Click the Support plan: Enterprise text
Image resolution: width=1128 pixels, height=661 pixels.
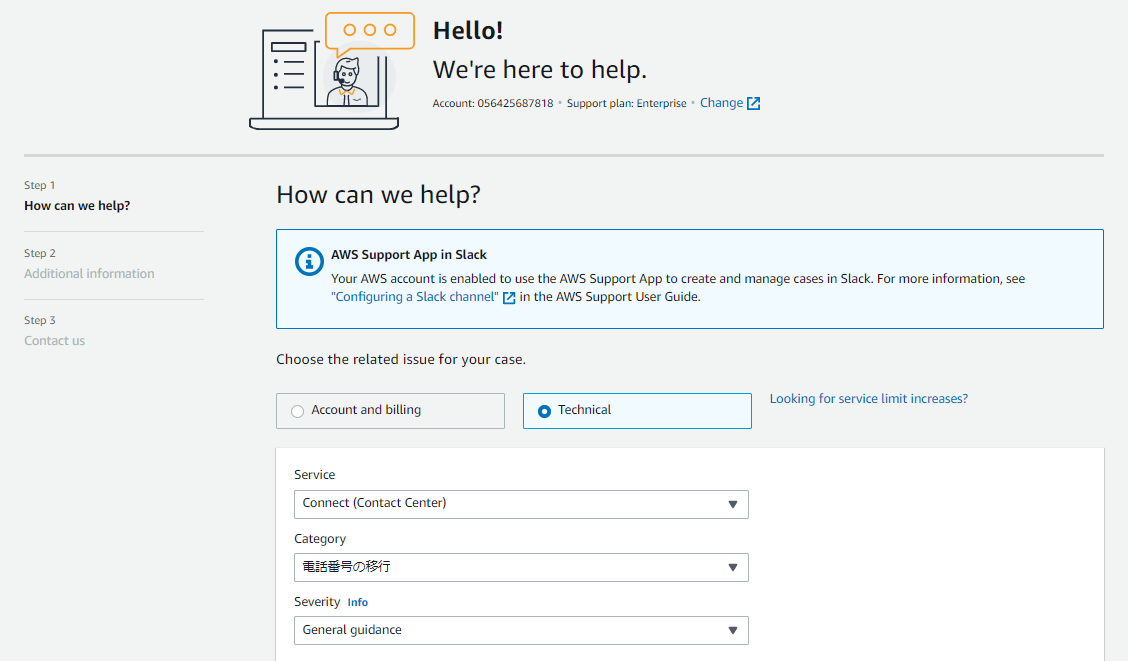point(627,104)
